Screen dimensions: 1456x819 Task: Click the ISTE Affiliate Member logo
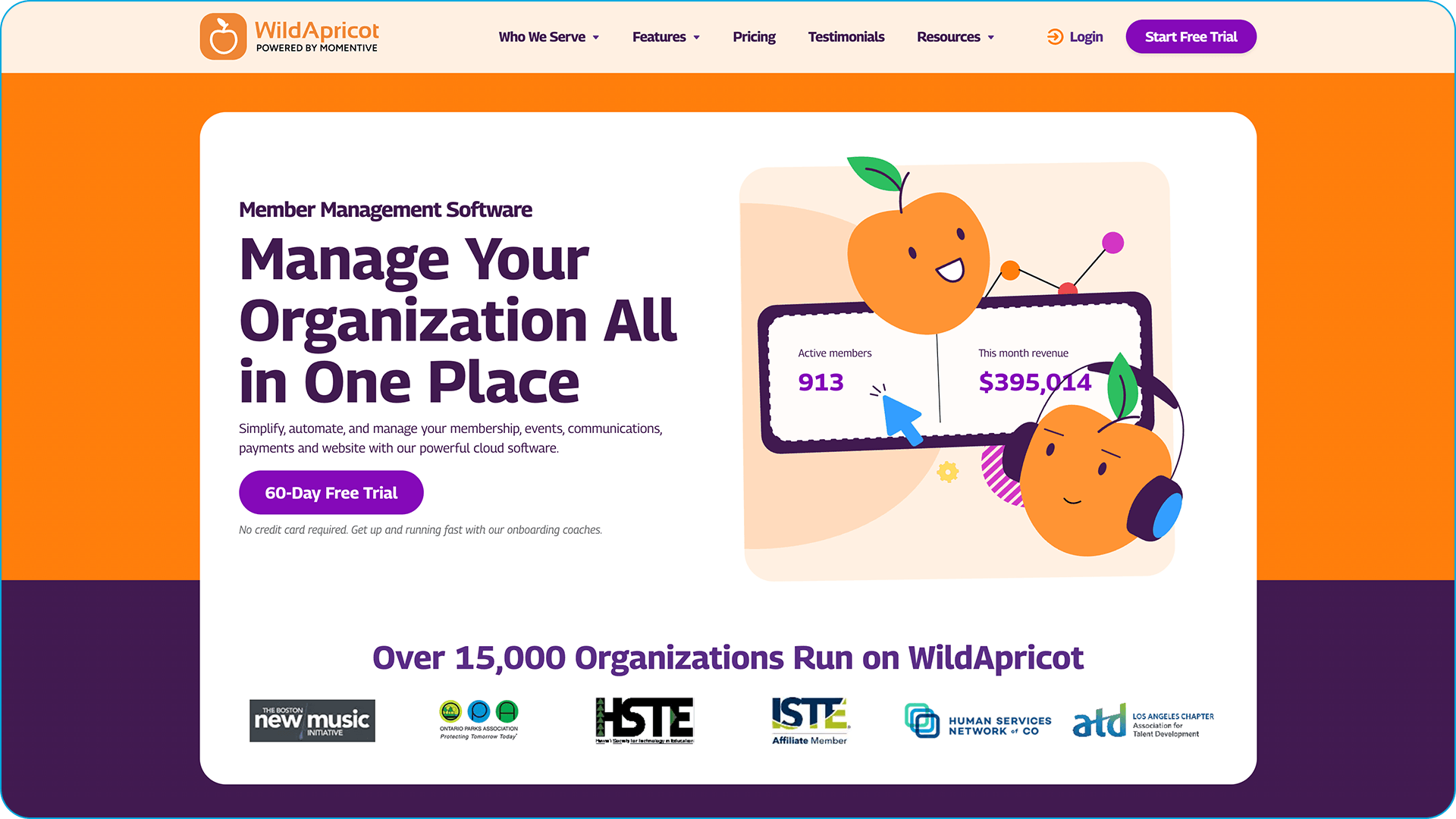coord(810,720)
